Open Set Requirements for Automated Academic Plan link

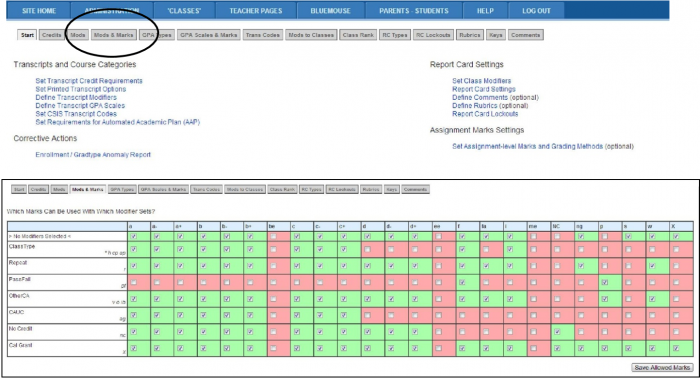click(118, 122)
